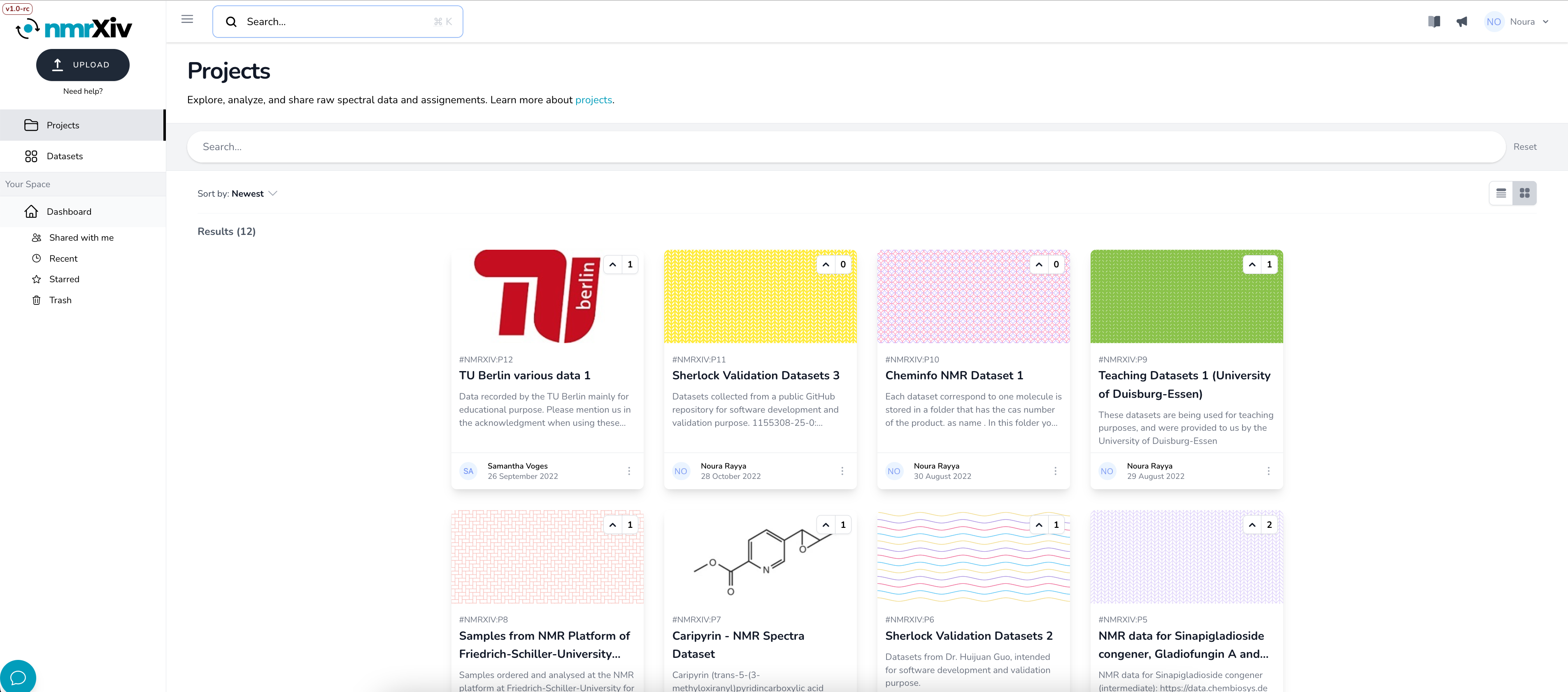Open the announcements megaphone icon

(x=1462, y=21)
